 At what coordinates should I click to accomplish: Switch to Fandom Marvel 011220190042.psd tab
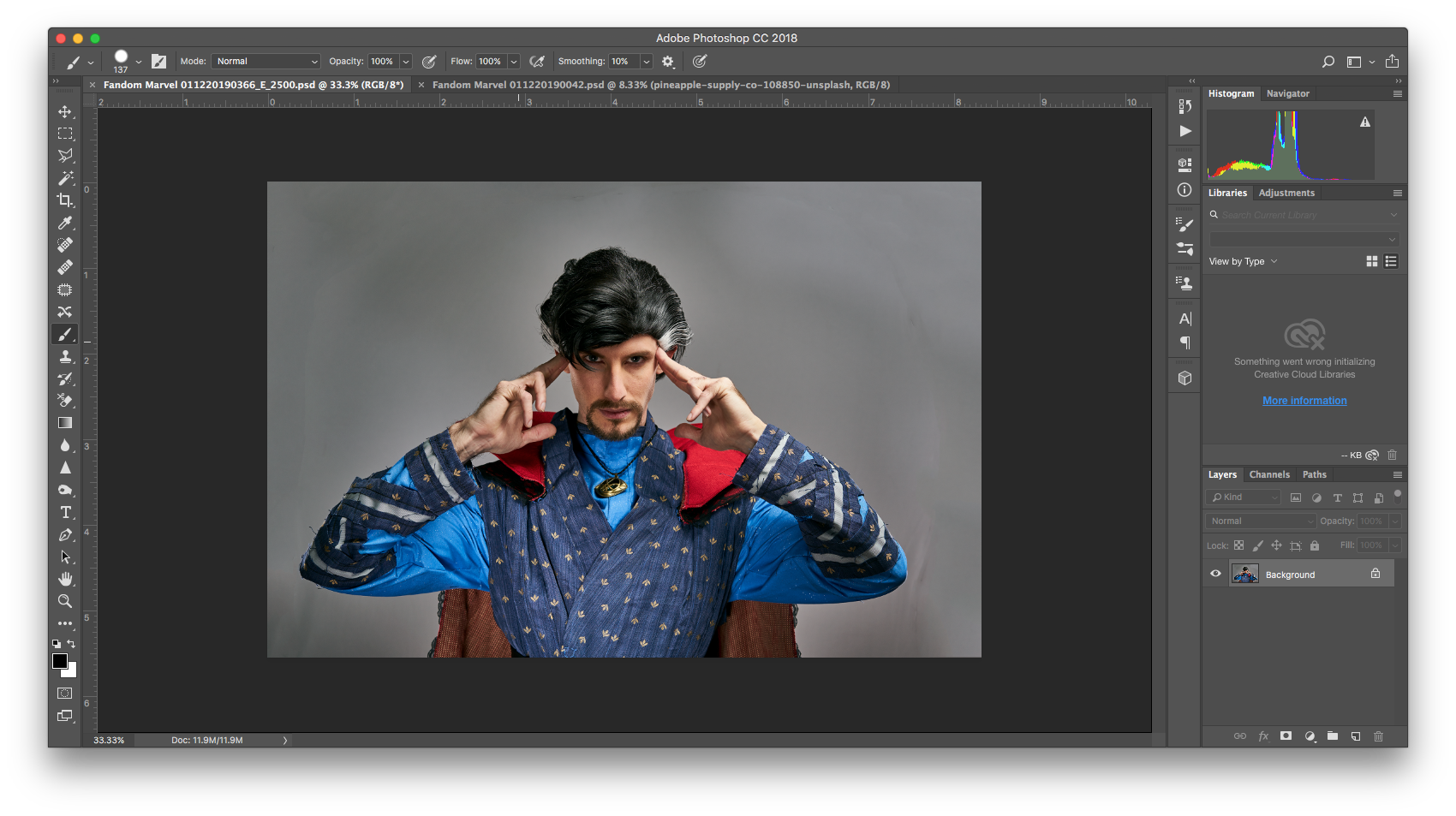pos(660,85)
